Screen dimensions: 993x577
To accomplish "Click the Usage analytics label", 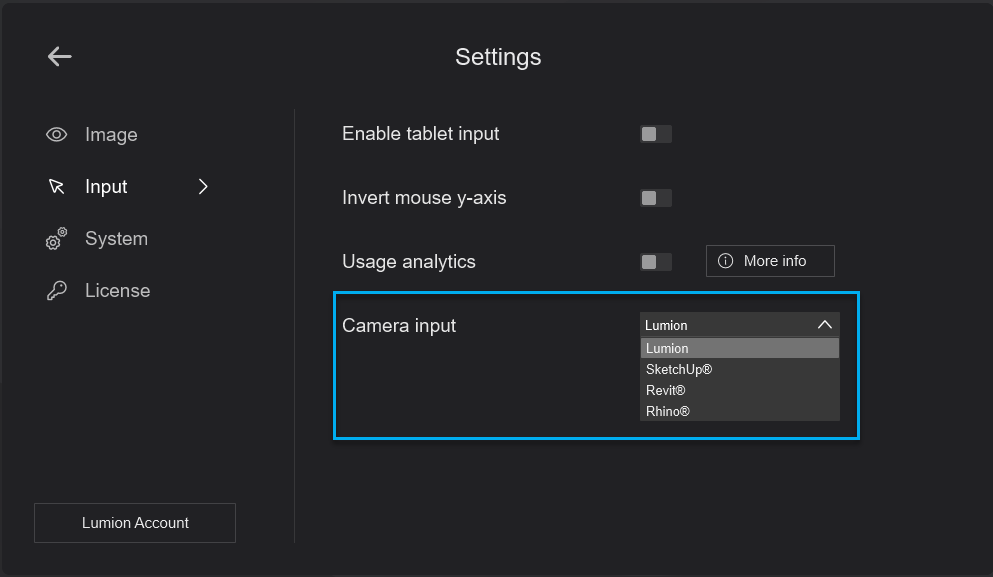I will [408, 262].
